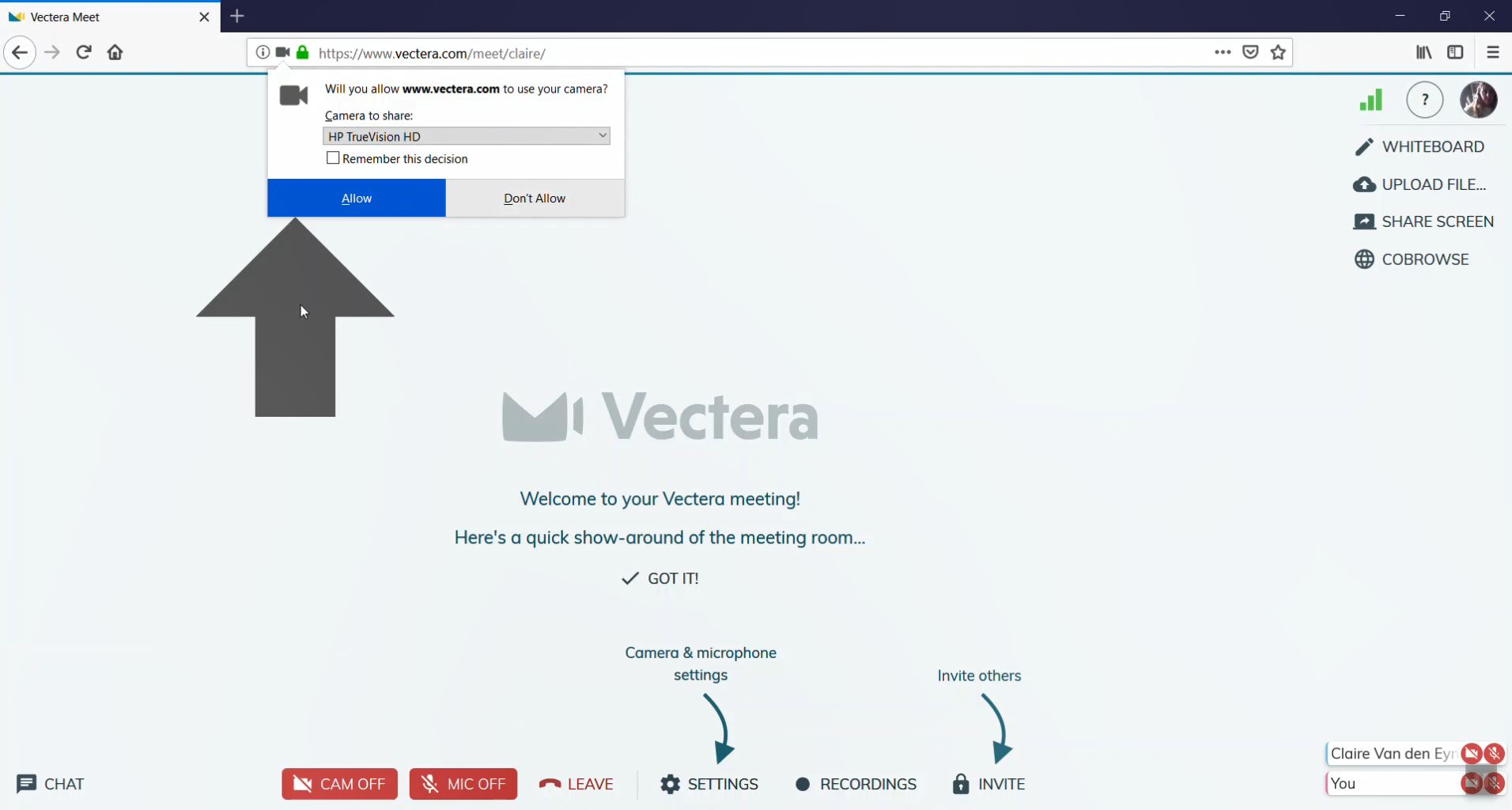
Task: Close the Vectera Meet tab
Action: 204,17
